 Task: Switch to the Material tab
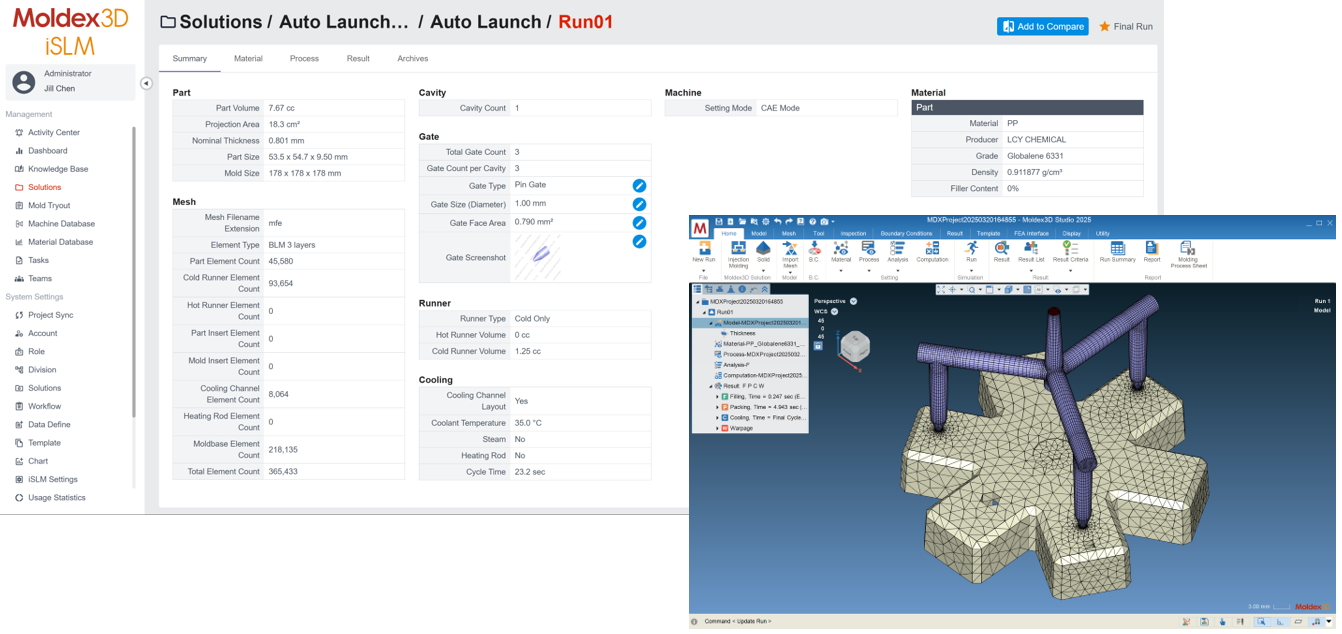click(x=248, y=59)
